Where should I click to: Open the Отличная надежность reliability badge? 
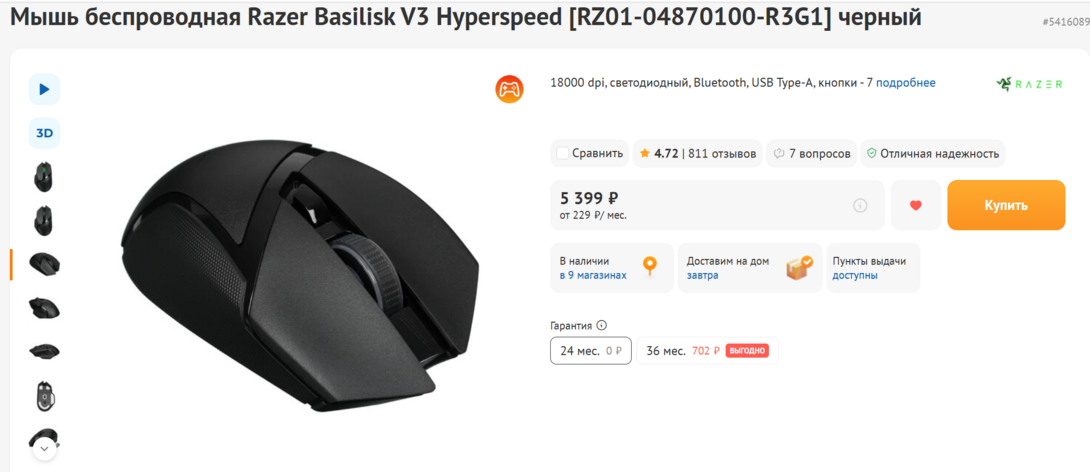click(933, 153)
